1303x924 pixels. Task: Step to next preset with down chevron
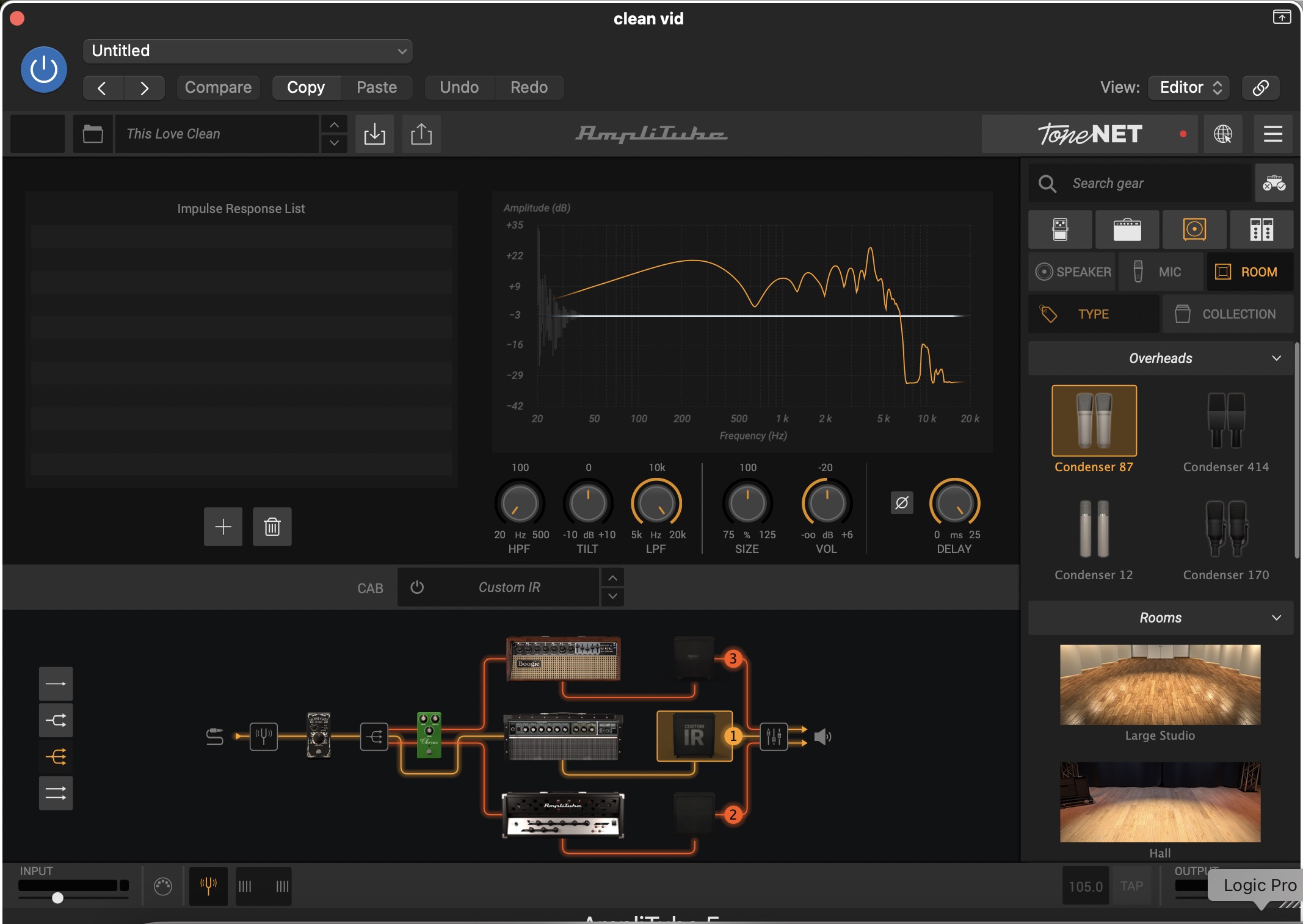pyautogui.click(x=334, y=143)
